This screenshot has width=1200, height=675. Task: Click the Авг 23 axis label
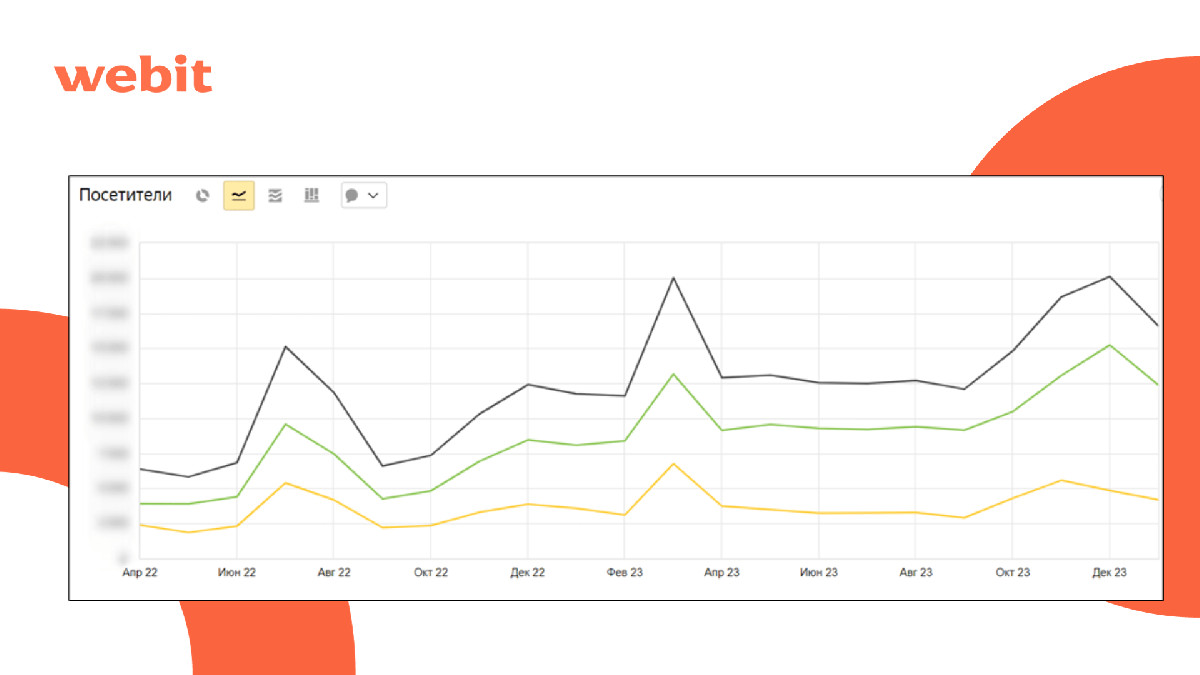click(x=915, y=572)
